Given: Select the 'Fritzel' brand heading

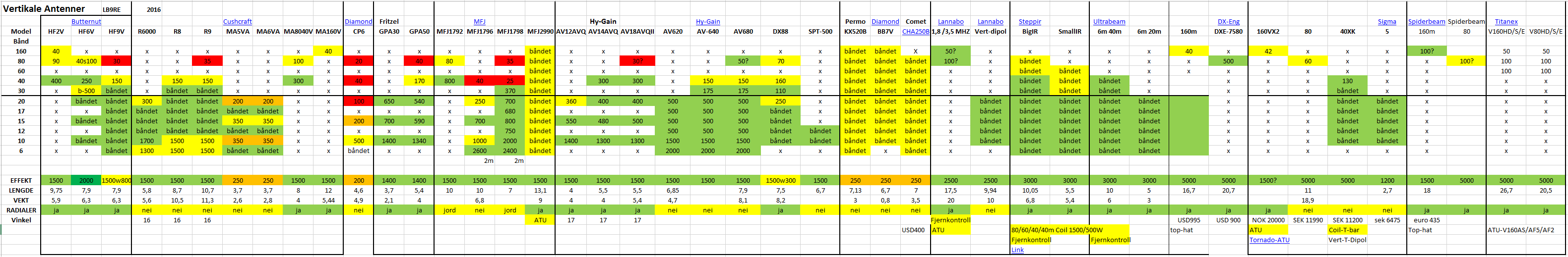Looking at the screenshot, I should coord(389,21).
